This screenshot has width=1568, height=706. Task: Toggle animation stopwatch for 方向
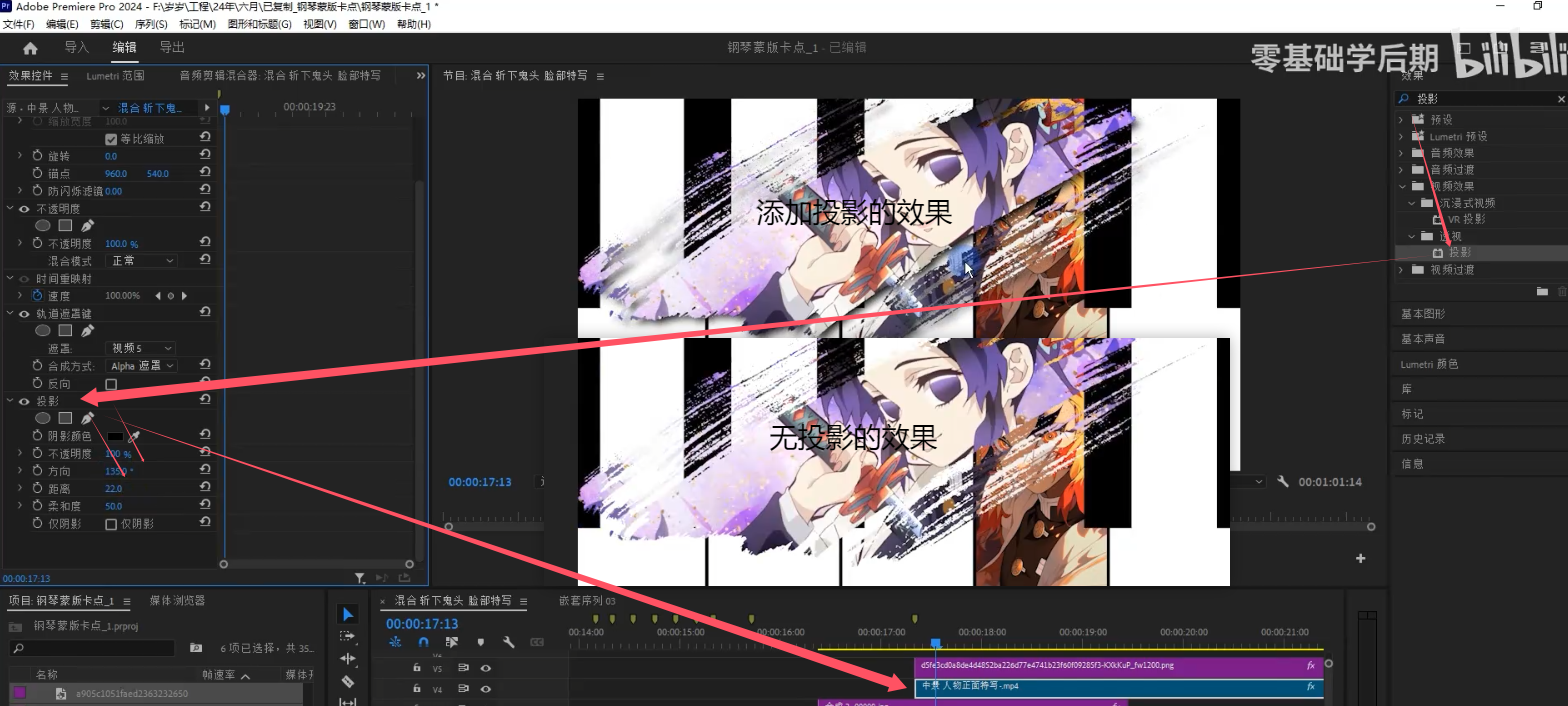38,471
